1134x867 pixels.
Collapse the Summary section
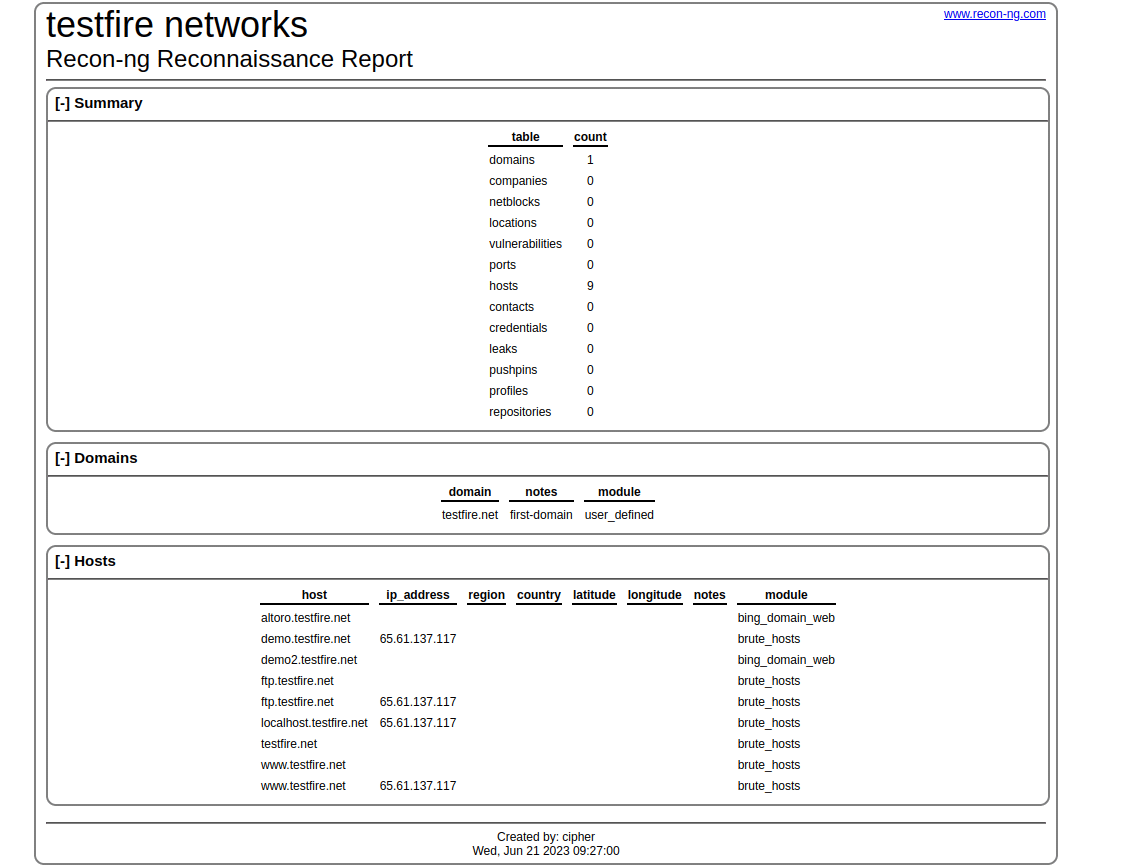62,103
